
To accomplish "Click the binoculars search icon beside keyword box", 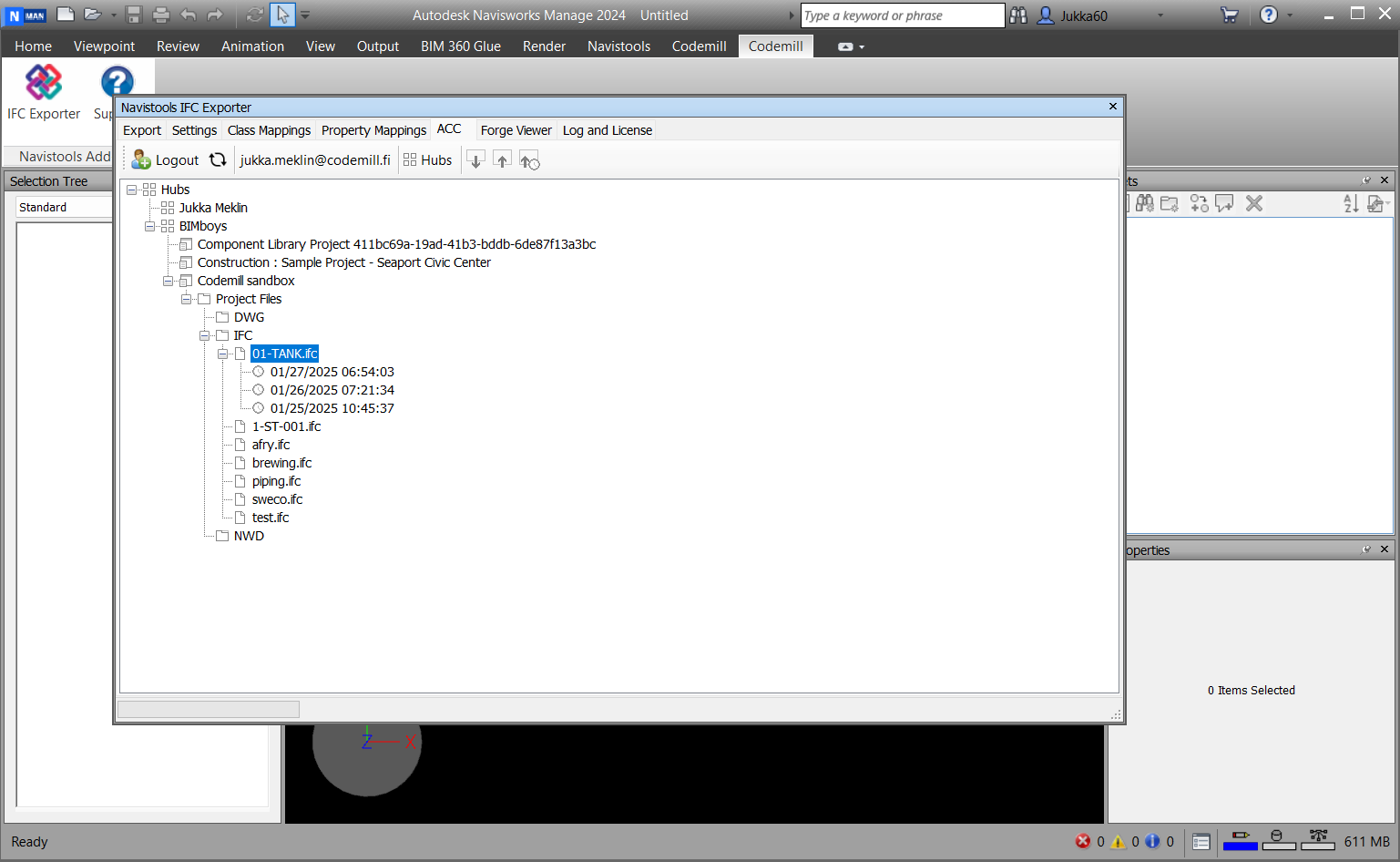I will click(x=1018, y=15).
